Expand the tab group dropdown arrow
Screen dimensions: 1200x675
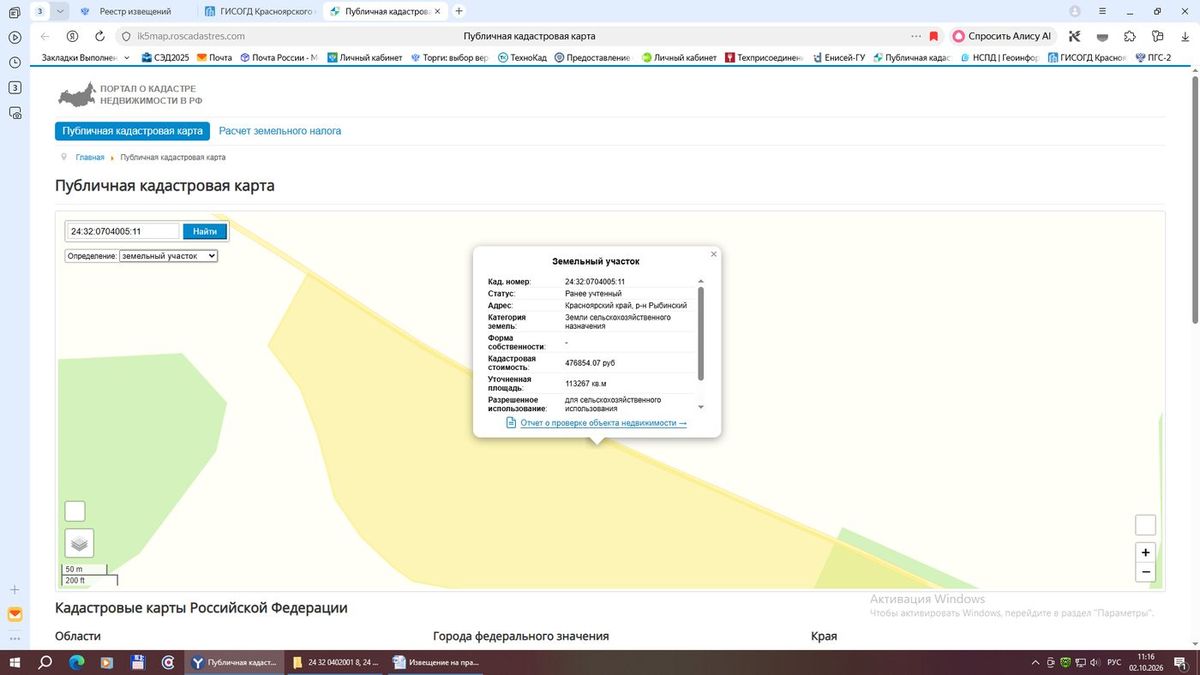[61, 11]
